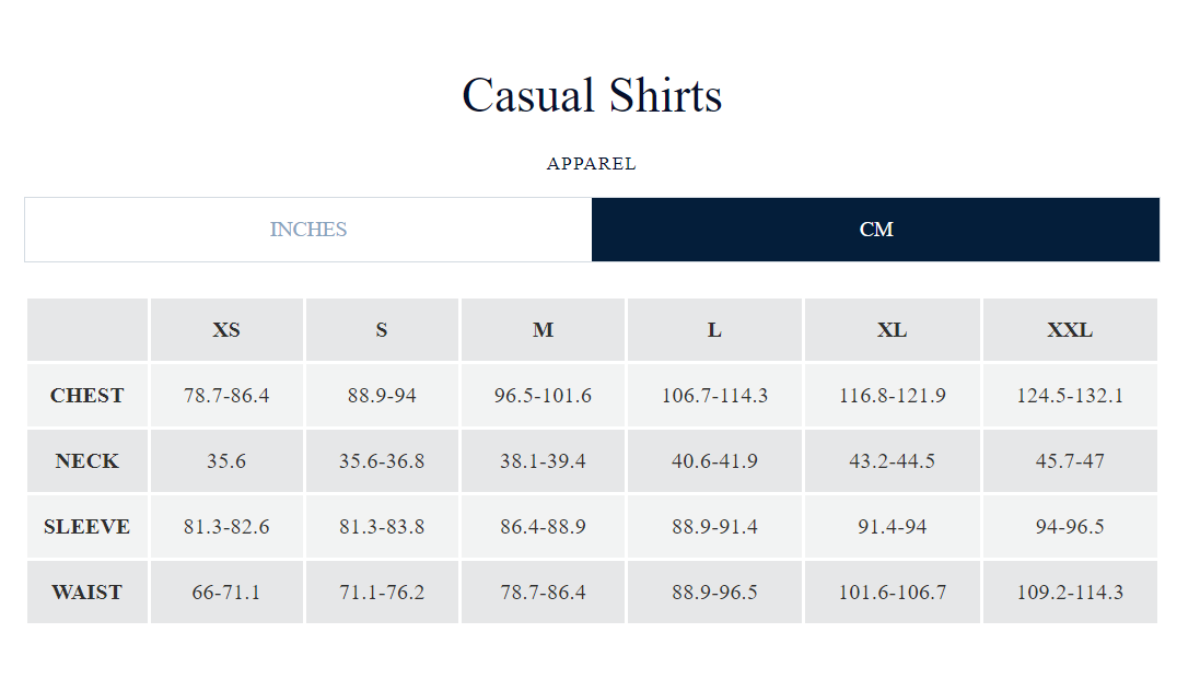Select the WAIST row label
Viewport: 1200px width, 675px height.
[87, 591]
